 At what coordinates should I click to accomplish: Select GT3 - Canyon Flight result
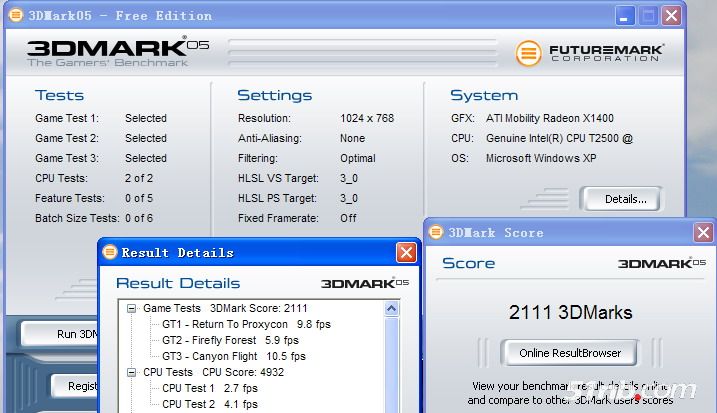pyautogui.click(x=233, y=356)
